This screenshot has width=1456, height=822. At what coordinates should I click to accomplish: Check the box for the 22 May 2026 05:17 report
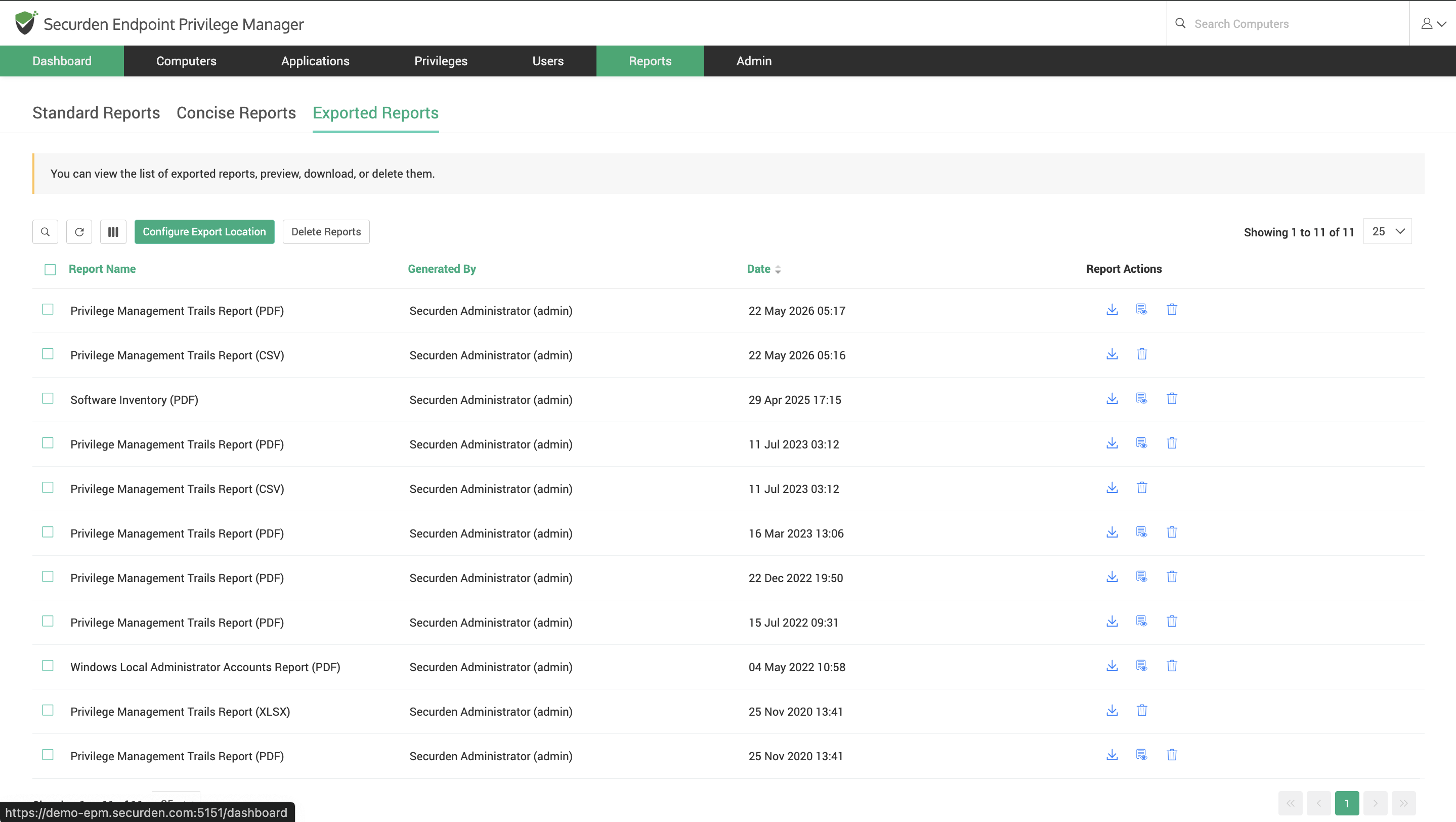[x=48, y=310]
